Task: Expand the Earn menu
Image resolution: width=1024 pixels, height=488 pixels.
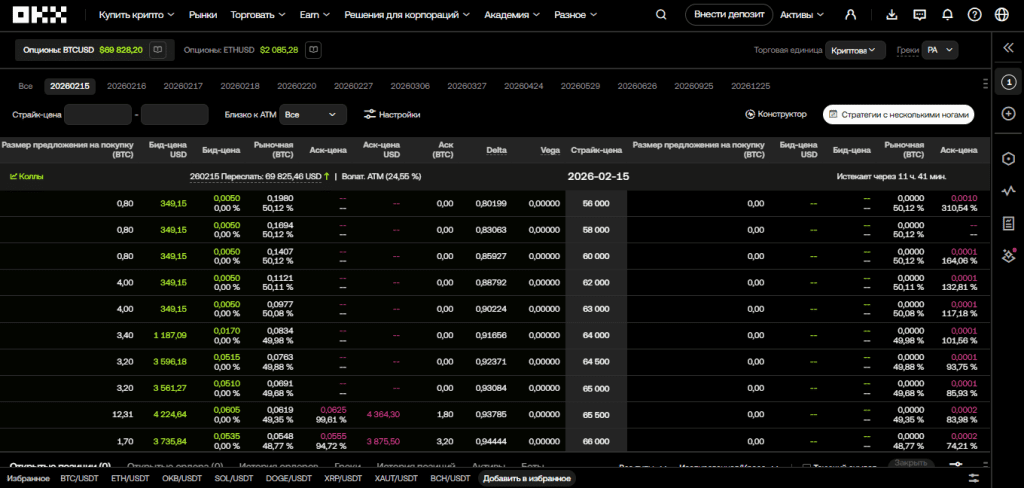Action: [x=315, y=14]
